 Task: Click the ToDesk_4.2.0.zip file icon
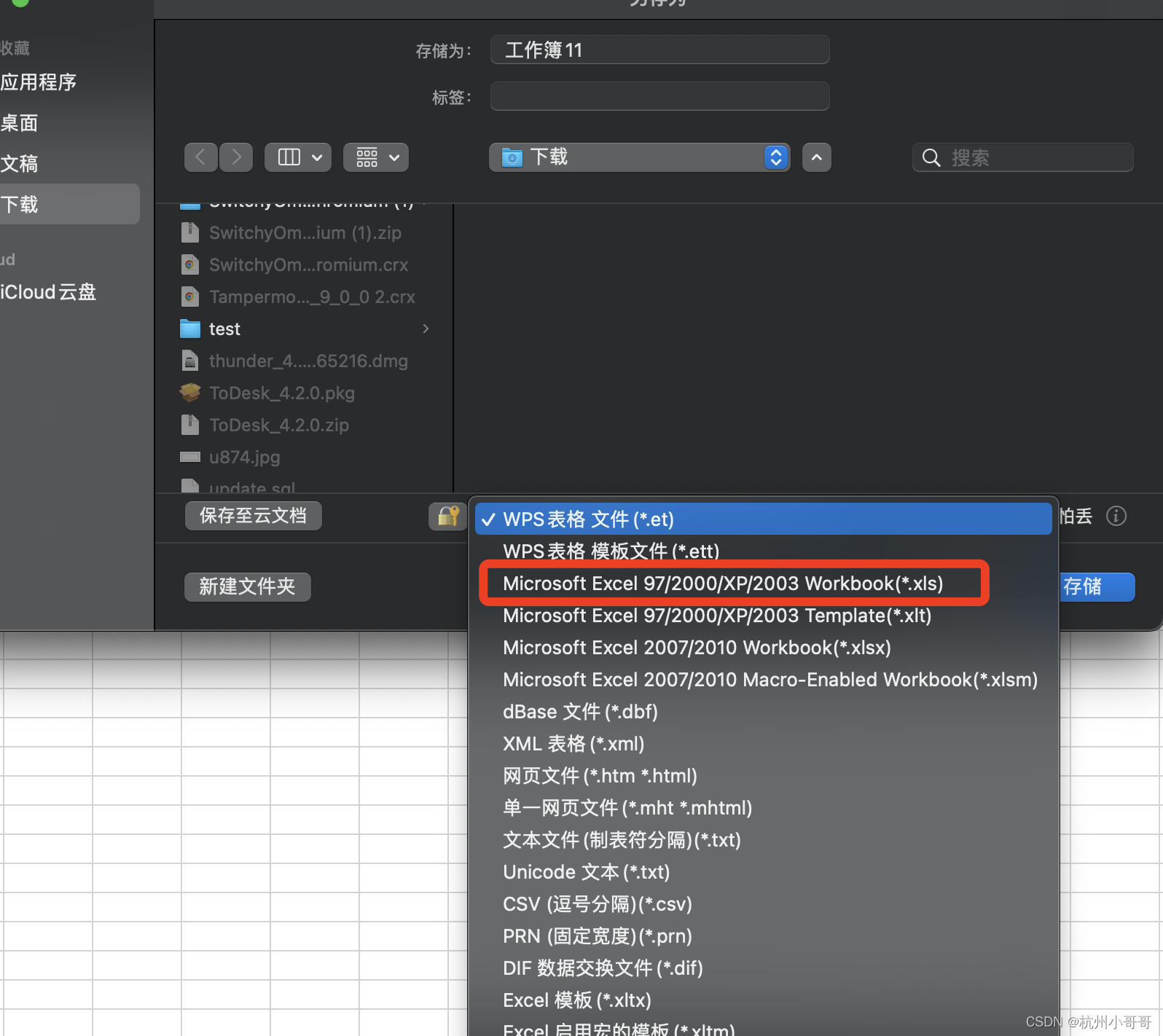click(x=190, y=425)
